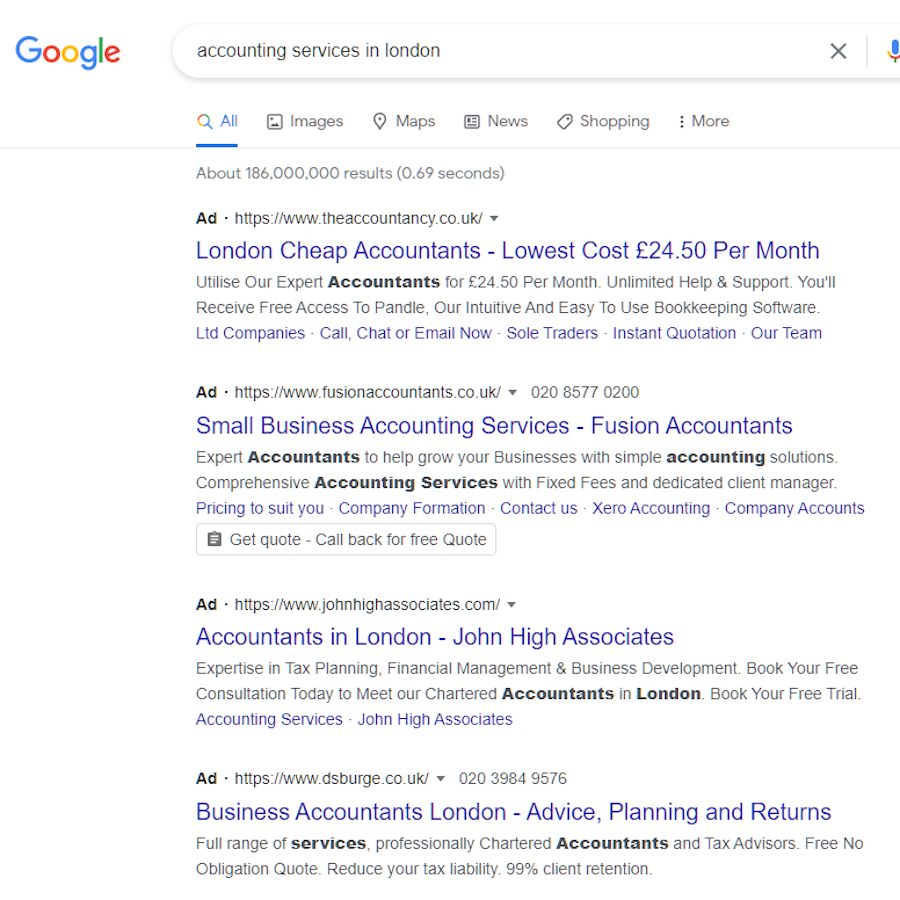Clear the search box with X icon
The image size is (900, 900).
click(838, 51)
